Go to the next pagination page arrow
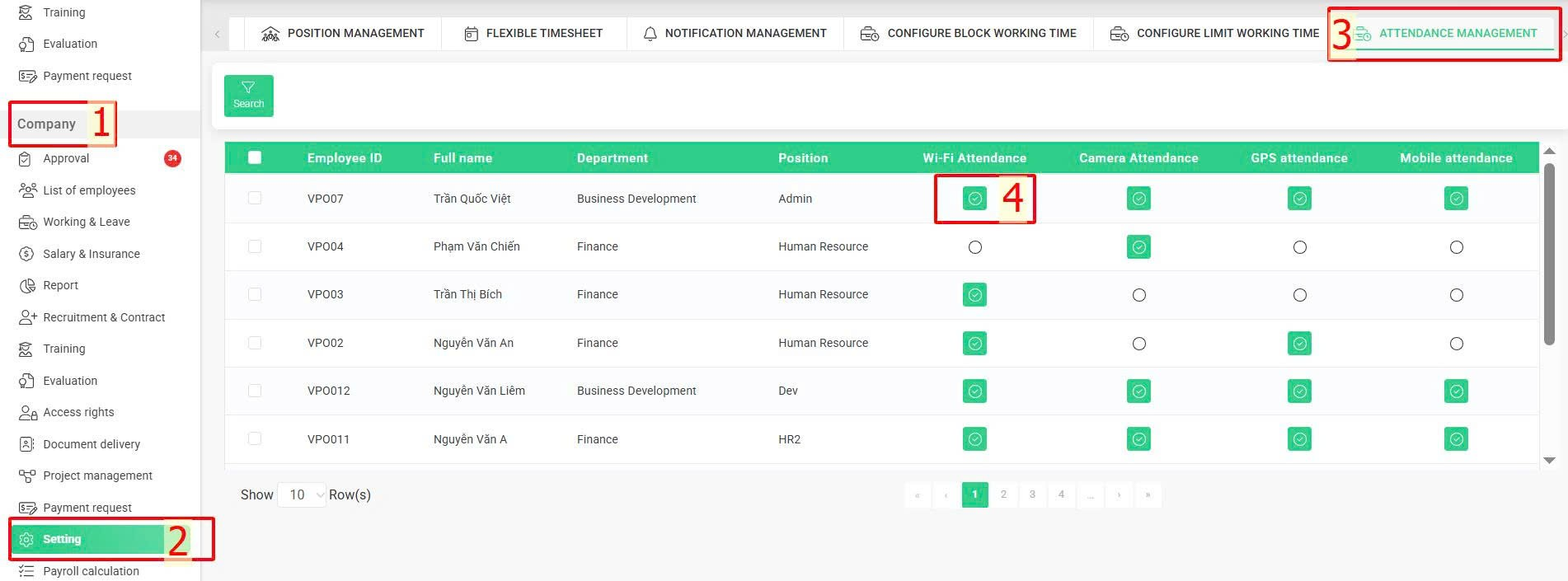 point(1119,494)
